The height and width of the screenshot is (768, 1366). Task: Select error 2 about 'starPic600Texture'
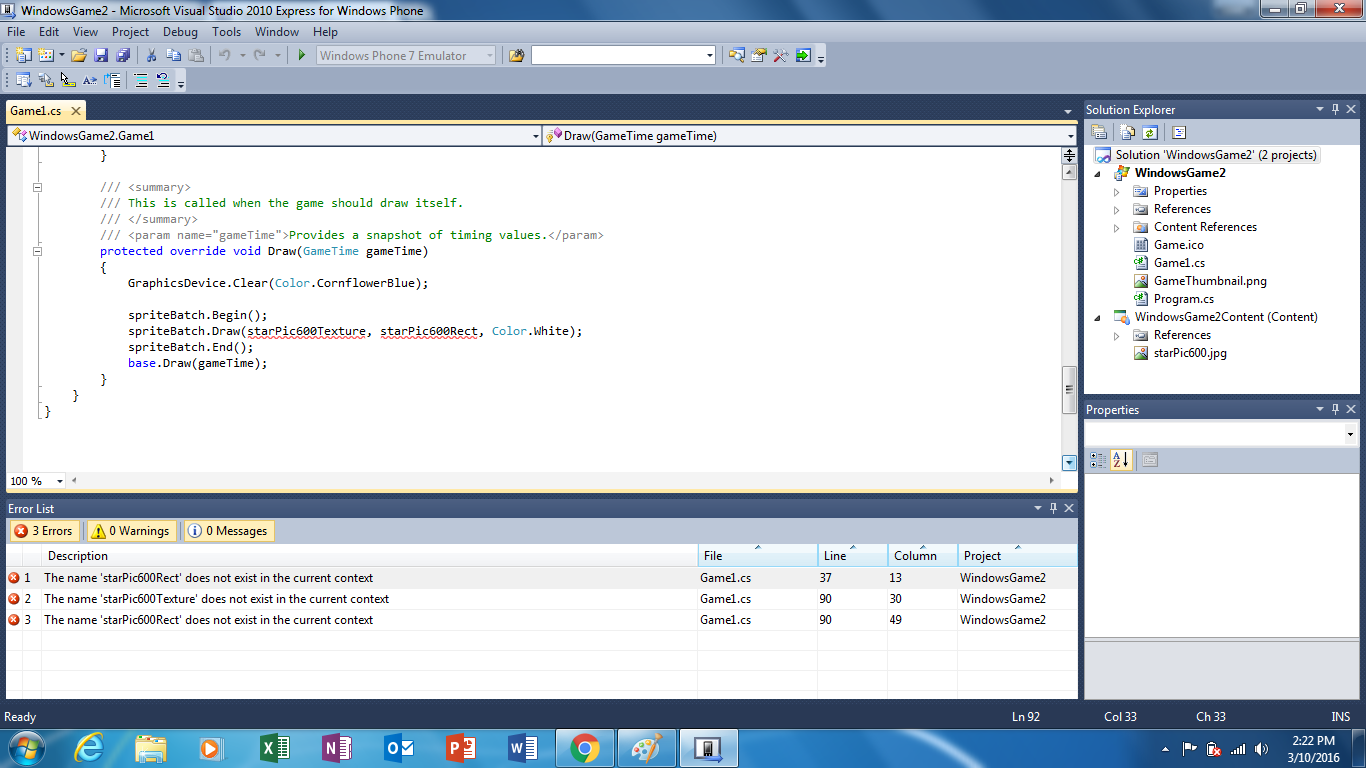(x=541, y=599)
